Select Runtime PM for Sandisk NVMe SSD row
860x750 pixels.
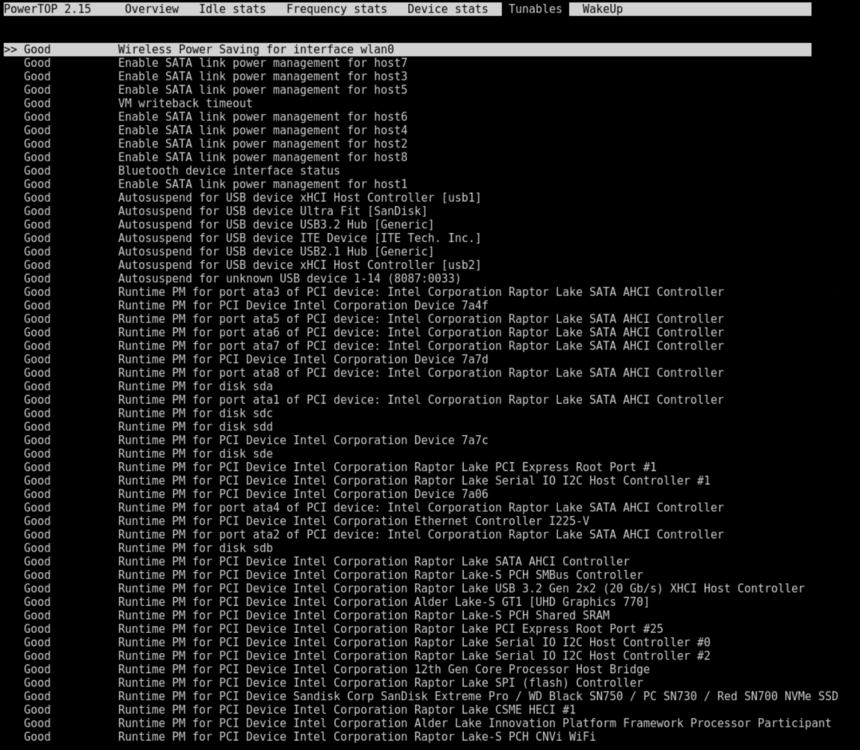(x=431, y=696)
